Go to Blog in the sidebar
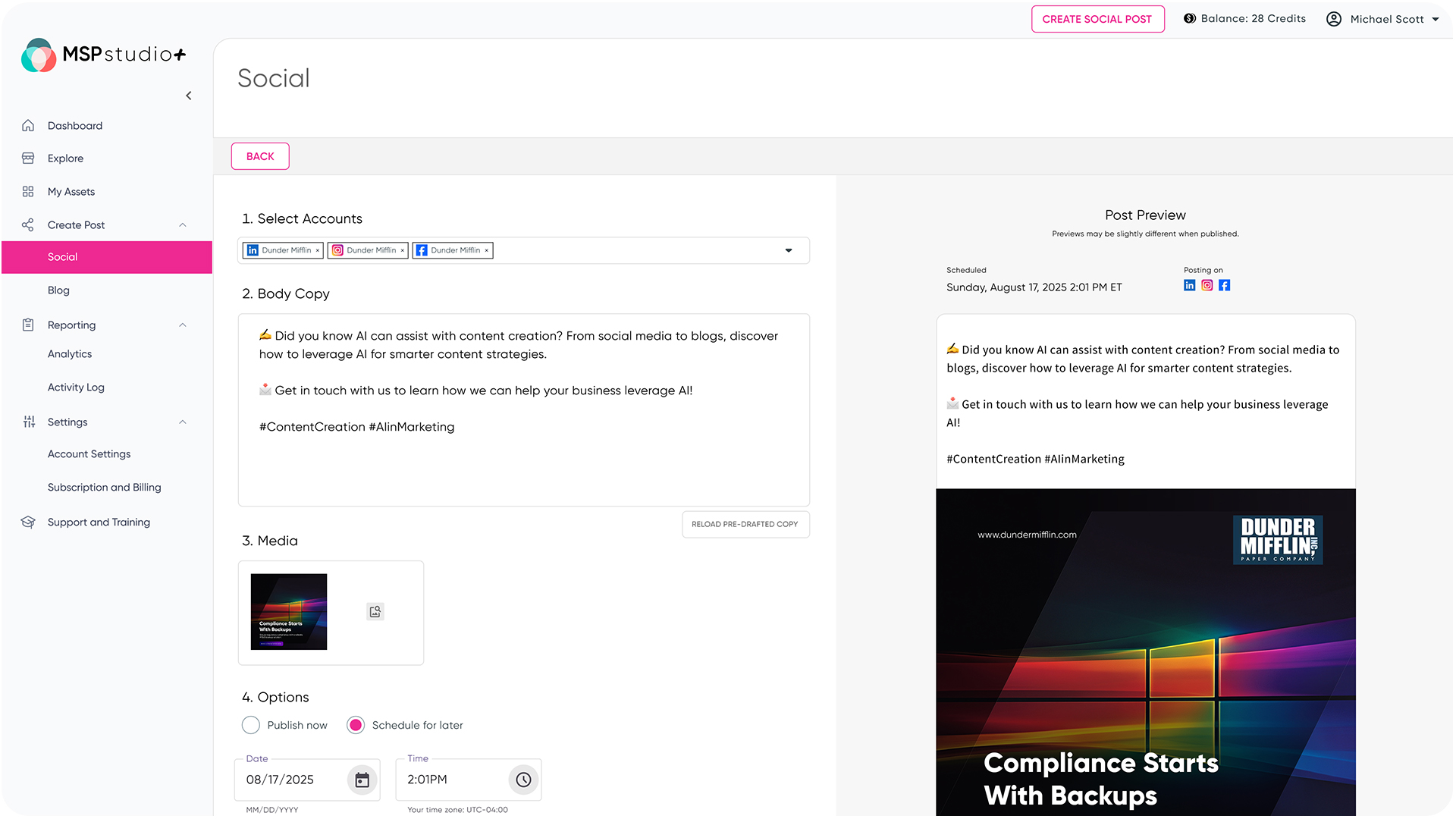Screen dimensions: 1456x819 pyautogui.click(x=58, y=290)
